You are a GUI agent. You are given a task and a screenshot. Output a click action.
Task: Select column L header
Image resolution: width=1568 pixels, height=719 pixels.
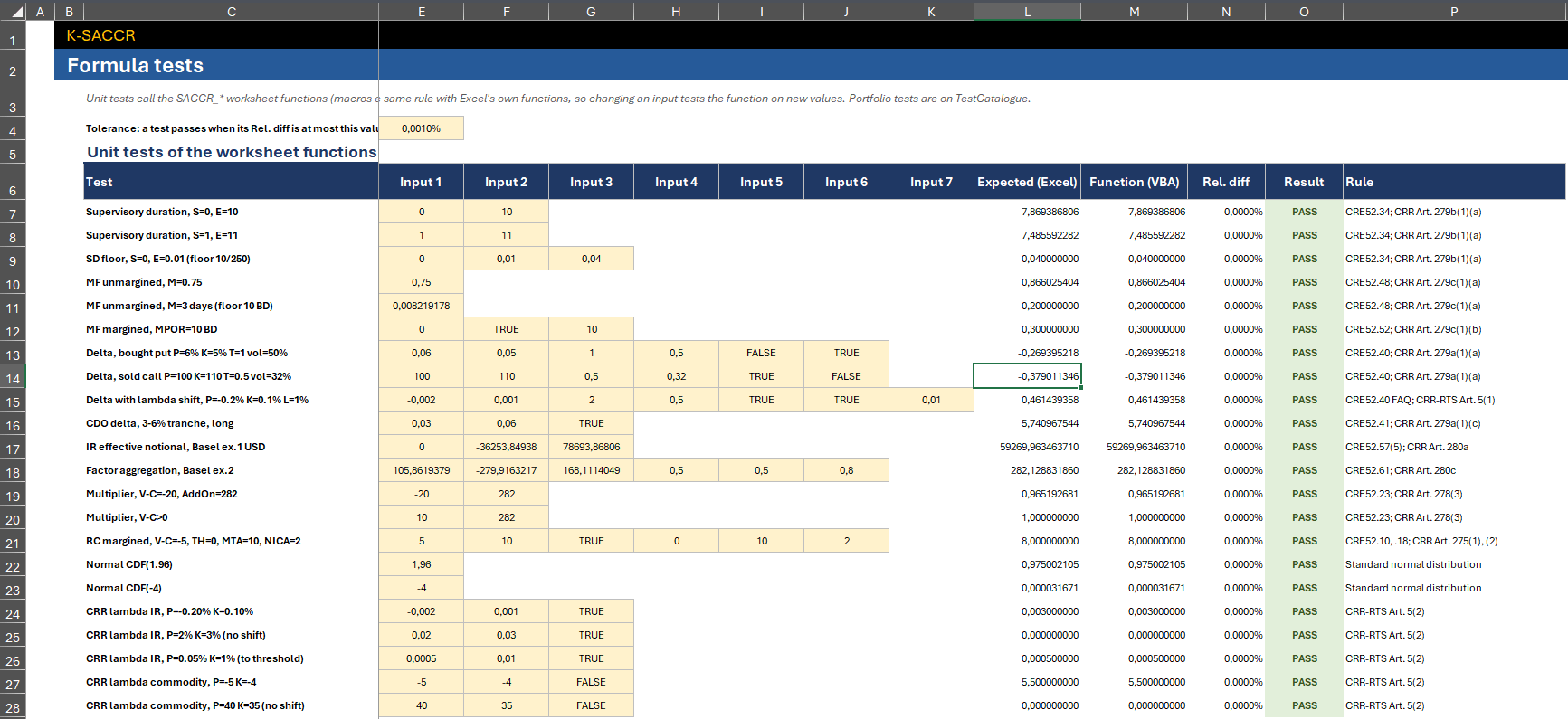click(x=1027, y=11)
